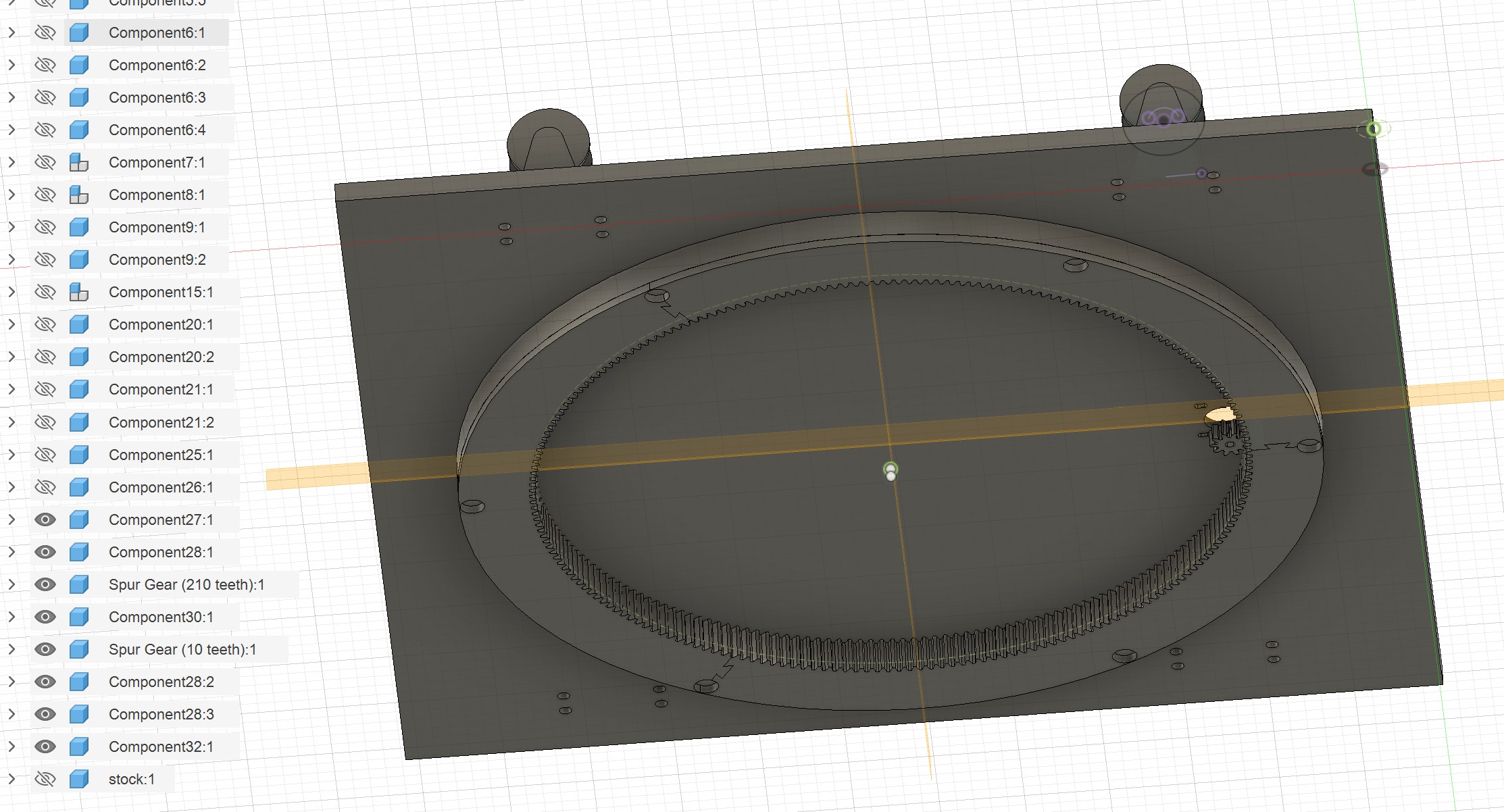Expand the Component28:3 tree node
1504x812 pixels.
pyautogui.click(x=11, y=714)
